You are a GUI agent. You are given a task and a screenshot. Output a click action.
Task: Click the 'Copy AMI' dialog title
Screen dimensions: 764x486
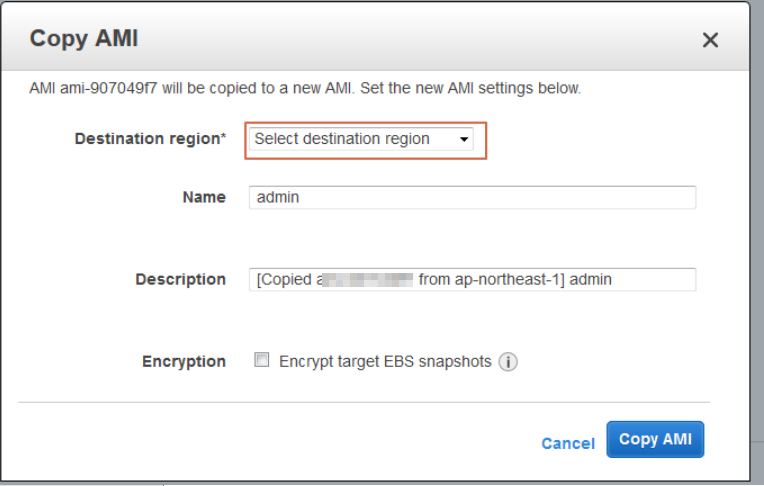(84, 39)
